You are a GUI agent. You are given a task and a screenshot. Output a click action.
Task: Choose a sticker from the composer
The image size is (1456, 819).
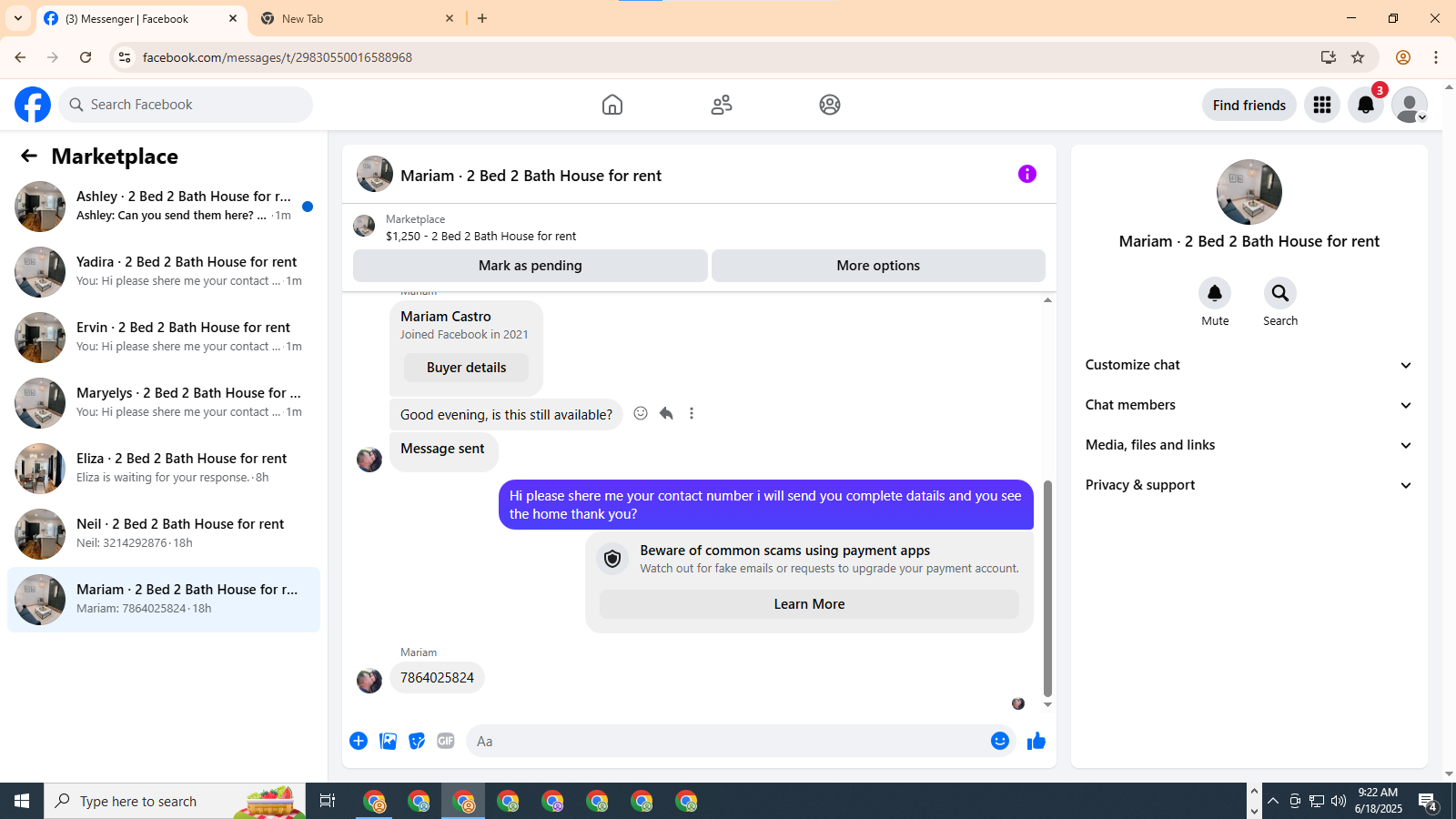coord(417,741)
